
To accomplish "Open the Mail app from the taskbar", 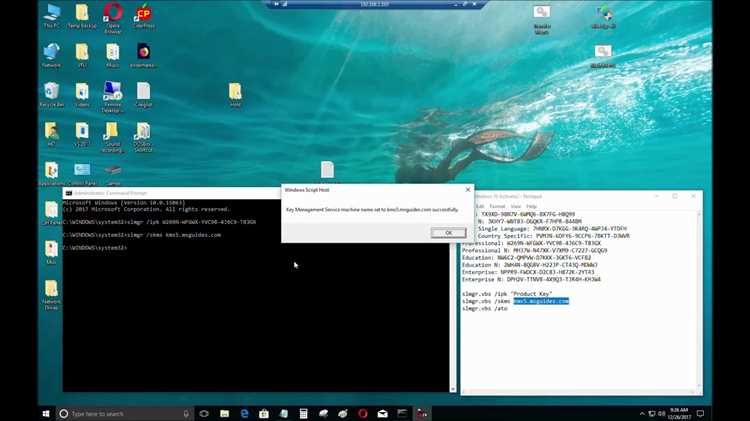I will point(383,414).
